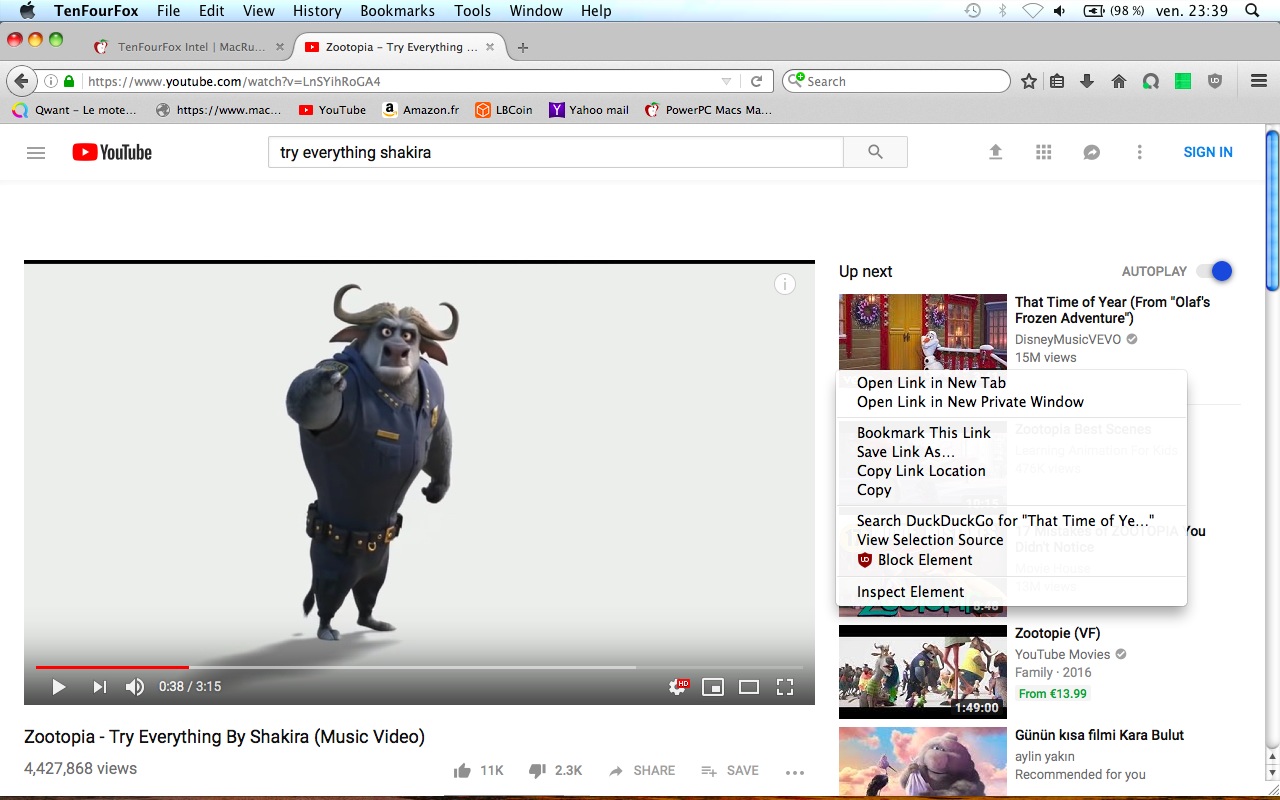This screenshot has height=800, width=1280.
Task: Open the History menu
Action: pyautogui.click(x=317, y=11)
